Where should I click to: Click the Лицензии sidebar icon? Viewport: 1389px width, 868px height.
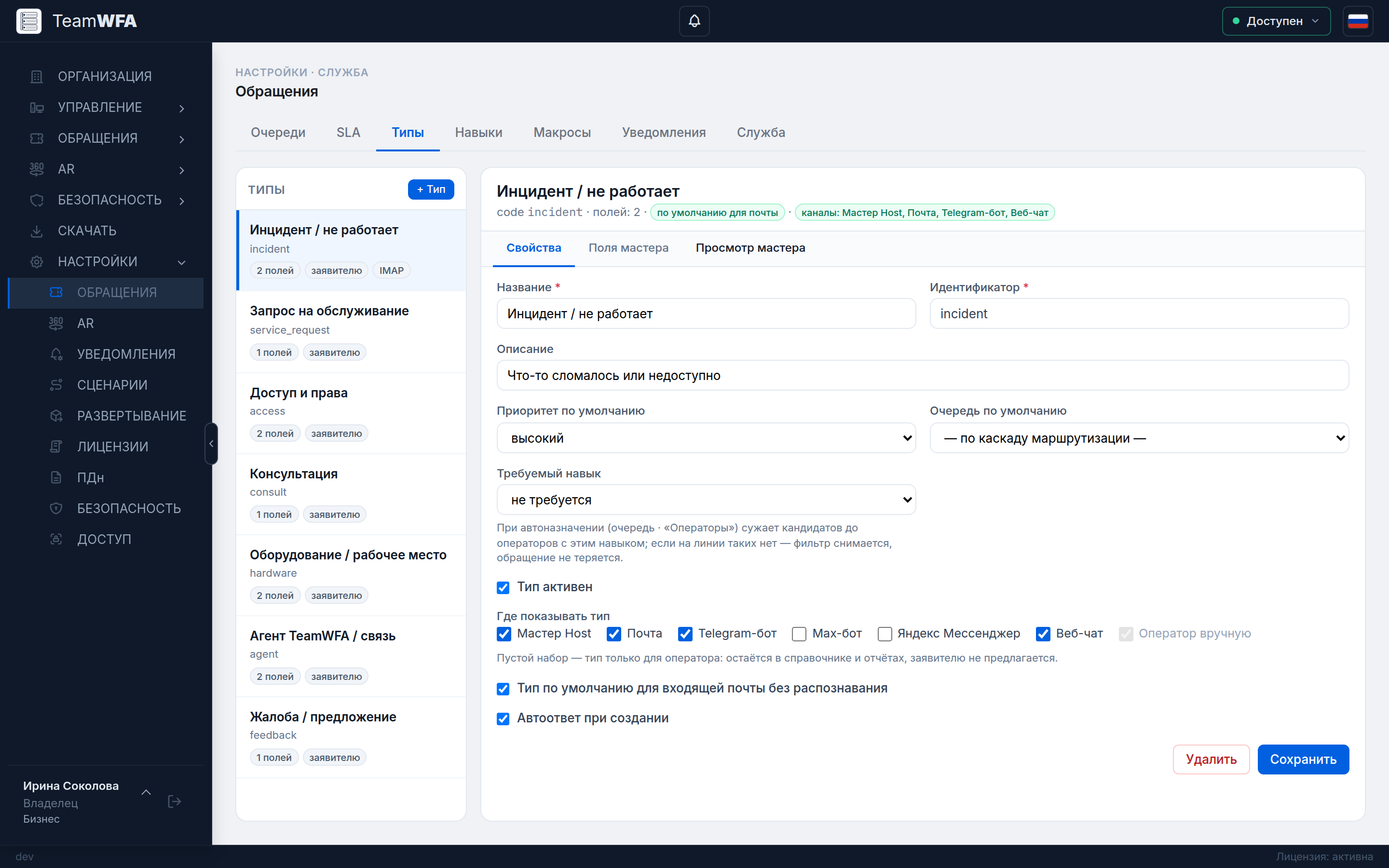pyautogui.click(x=55, y=447)
